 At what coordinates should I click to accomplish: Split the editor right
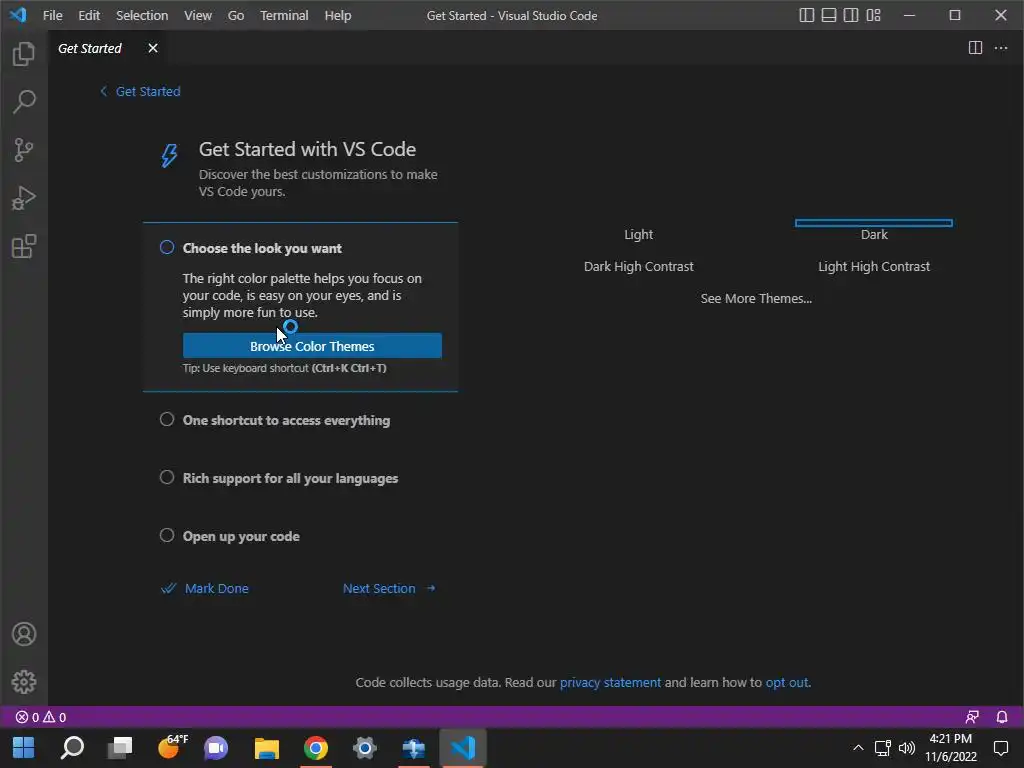975,48
